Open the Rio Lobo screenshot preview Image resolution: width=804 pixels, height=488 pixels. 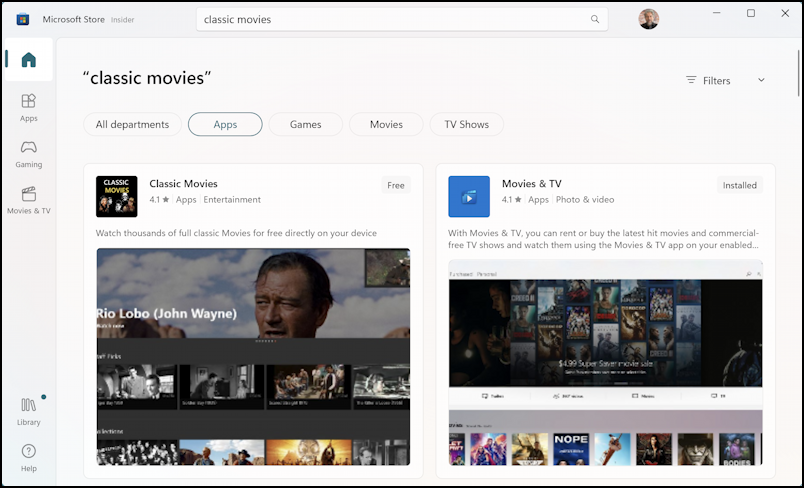pyautogui.click(x=253, y=357)
